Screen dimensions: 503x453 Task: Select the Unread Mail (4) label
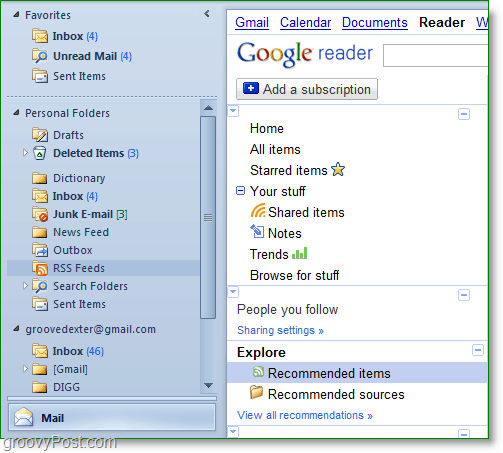tap(92, 56)
